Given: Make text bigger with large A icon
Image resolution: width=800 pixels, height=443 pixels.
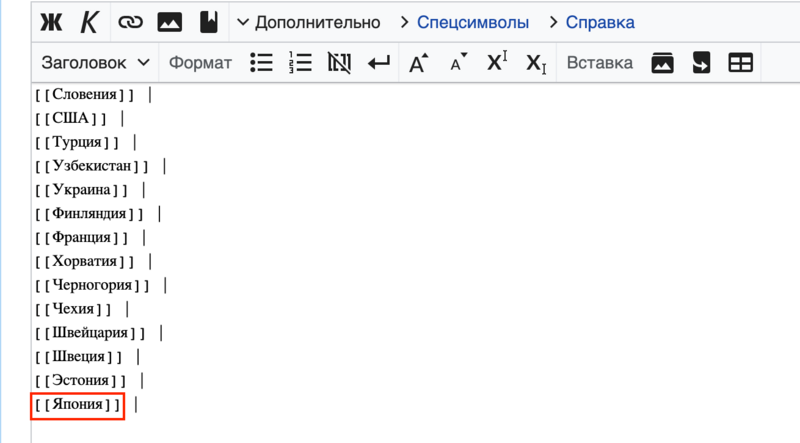Looking at the screenshot, I should pos(419,63).
